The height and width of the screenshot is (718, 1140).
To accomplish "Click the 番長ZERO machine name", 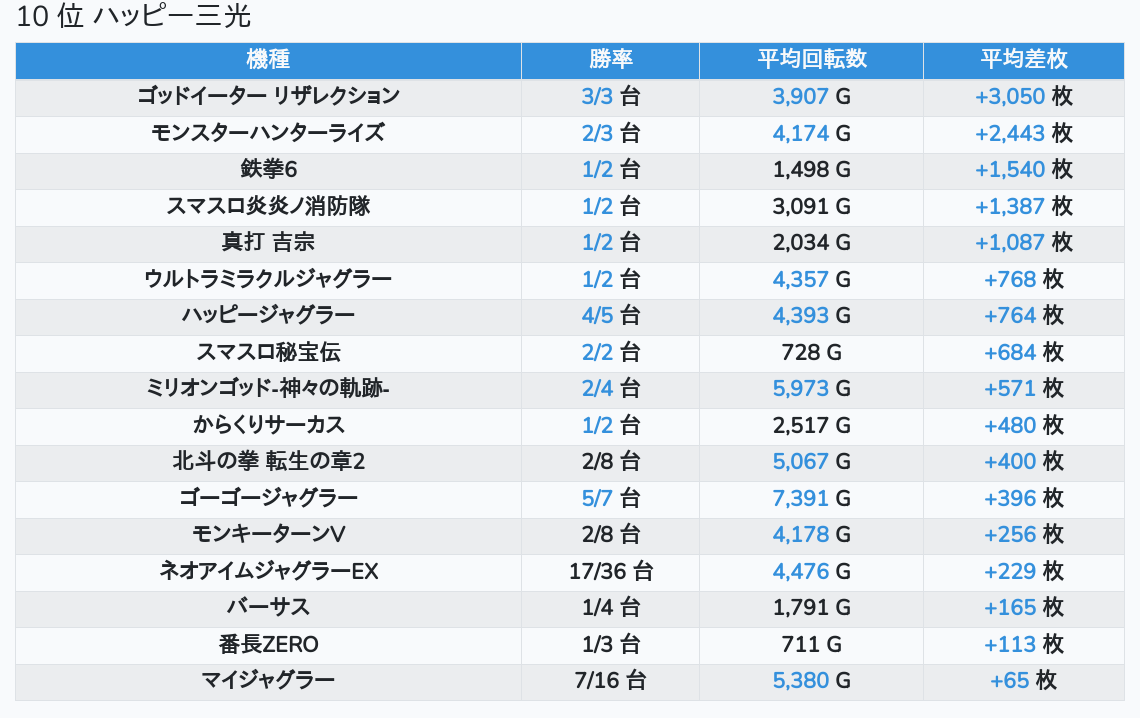I will pos(268,645).
